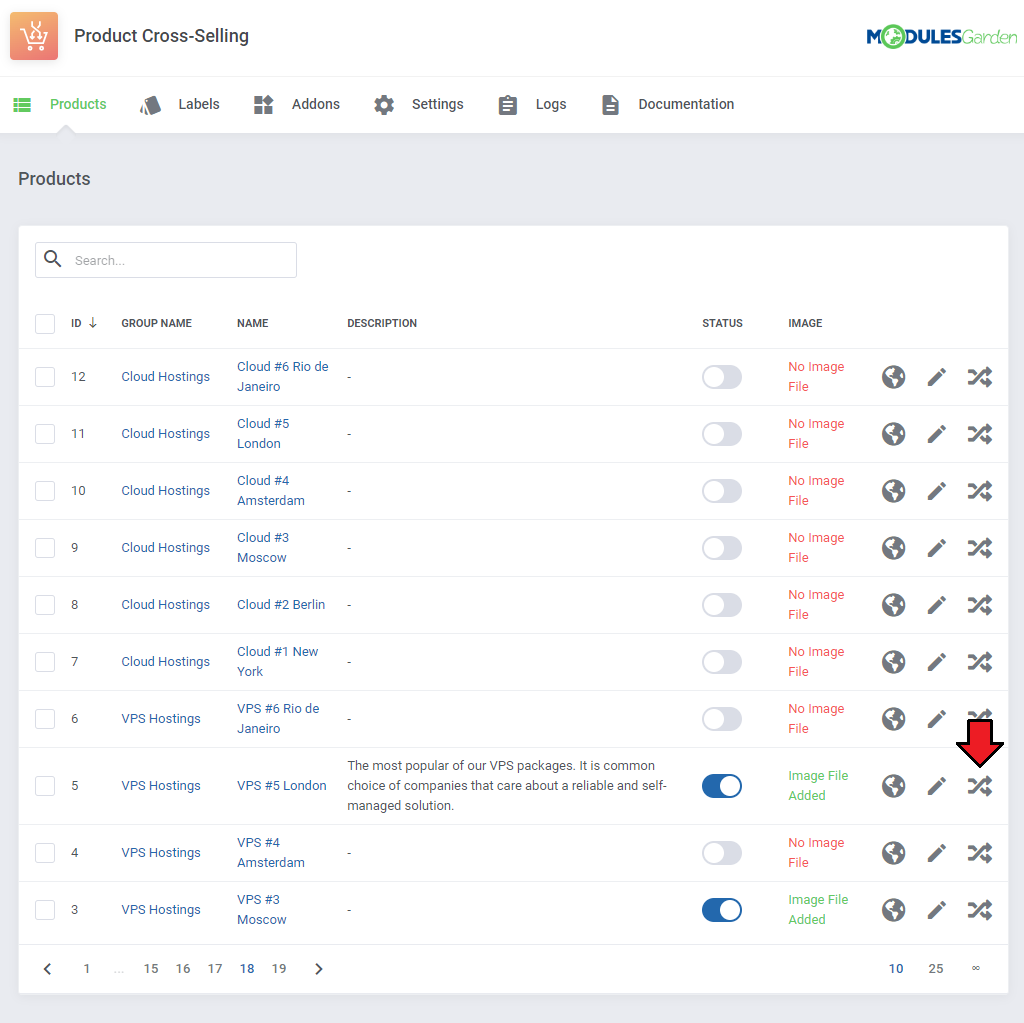Open globe icon for Cloud #2 Berlin
The width and height of the screenshot is (1024, 1023).
tap(893, 605)
